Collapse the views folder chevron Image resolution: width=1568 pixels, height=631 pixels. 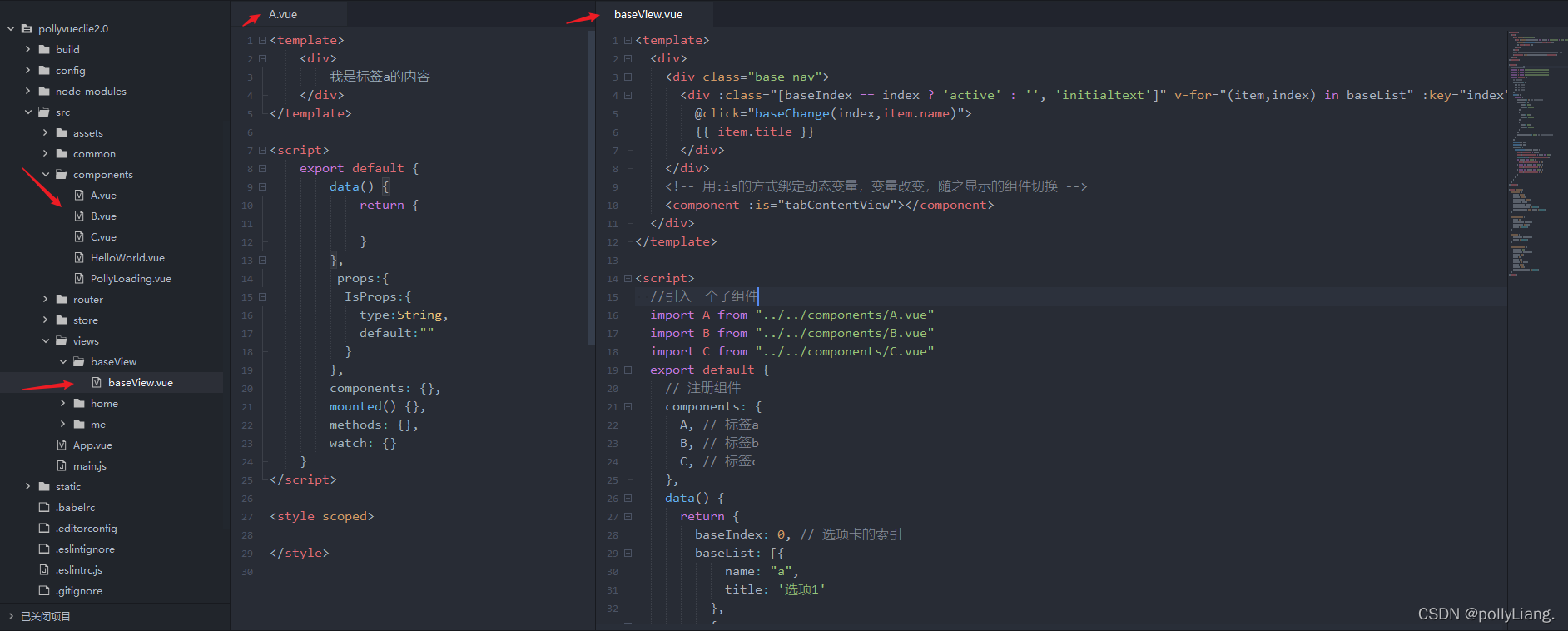click(x=45, y=340)
